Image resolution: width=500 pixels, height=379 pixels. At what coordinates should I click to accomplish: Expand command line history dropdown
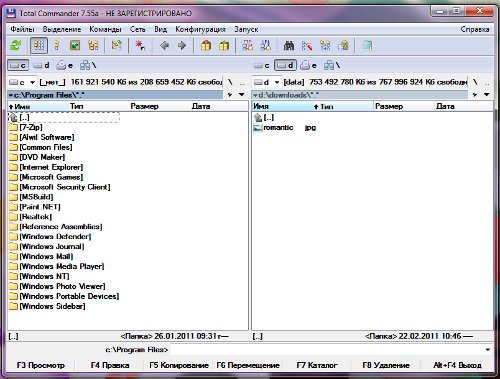click(x=487, y=350)
